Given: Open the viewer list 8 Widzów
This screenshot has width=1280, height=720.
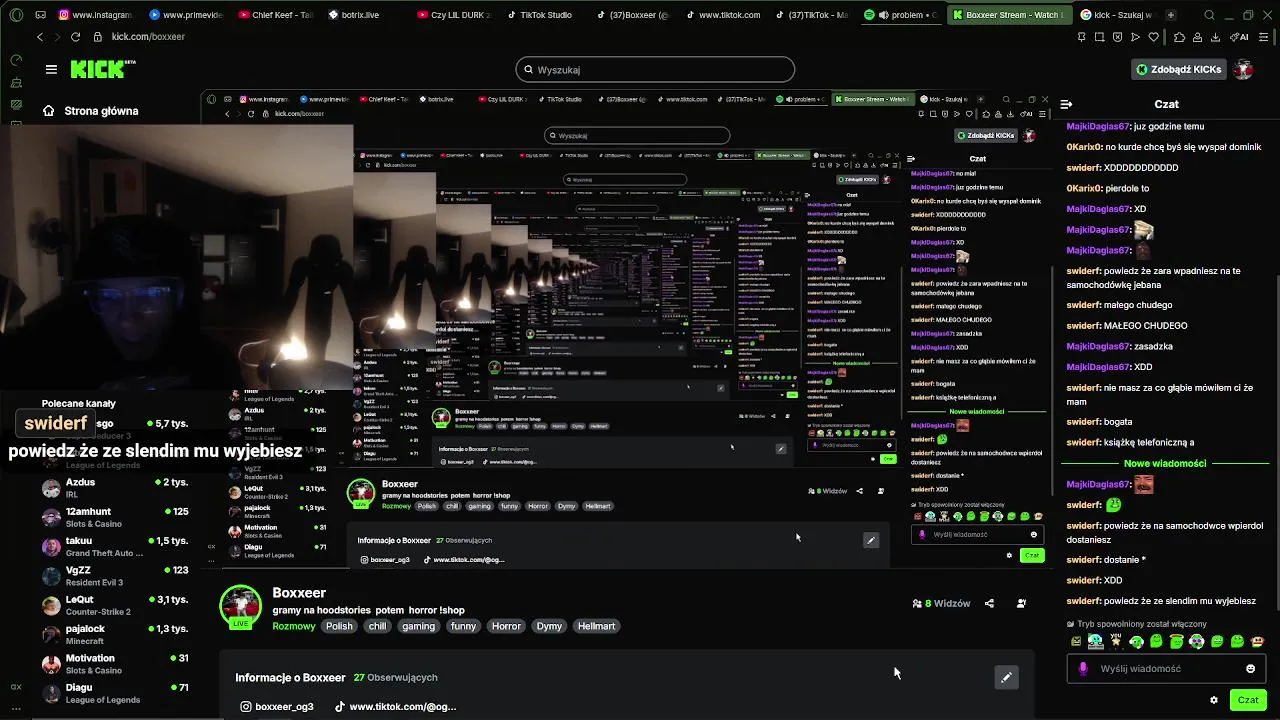Looking at the screenshot, I should (x=940, y=603).
